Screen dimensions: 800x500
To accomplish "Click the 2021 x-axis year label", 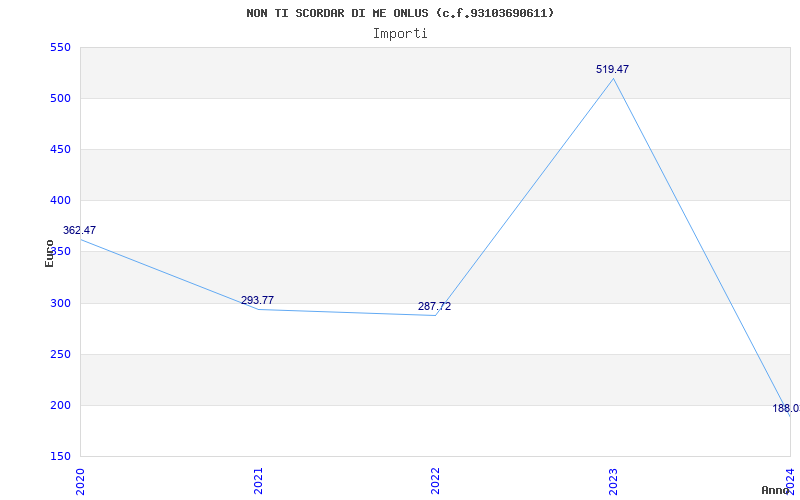I will pyautogui.click(x=258, y=481).
